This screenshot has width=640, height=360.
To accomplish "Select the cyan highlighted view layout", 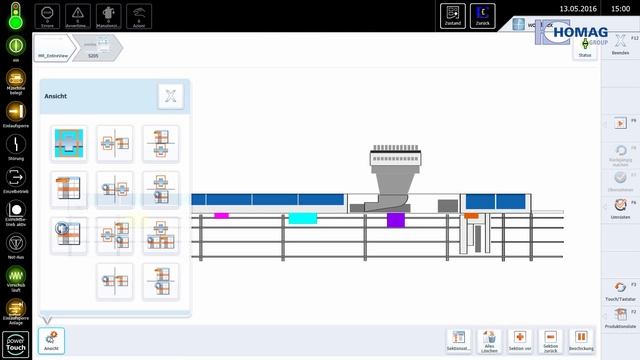I will click(x=69, y=143).
